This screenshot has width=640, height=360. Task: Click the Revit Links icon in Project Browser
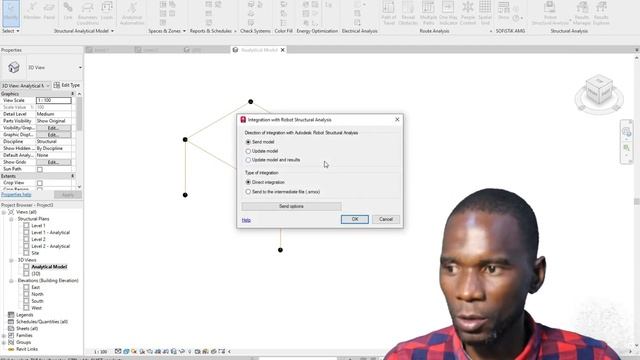tap(11, 349)
